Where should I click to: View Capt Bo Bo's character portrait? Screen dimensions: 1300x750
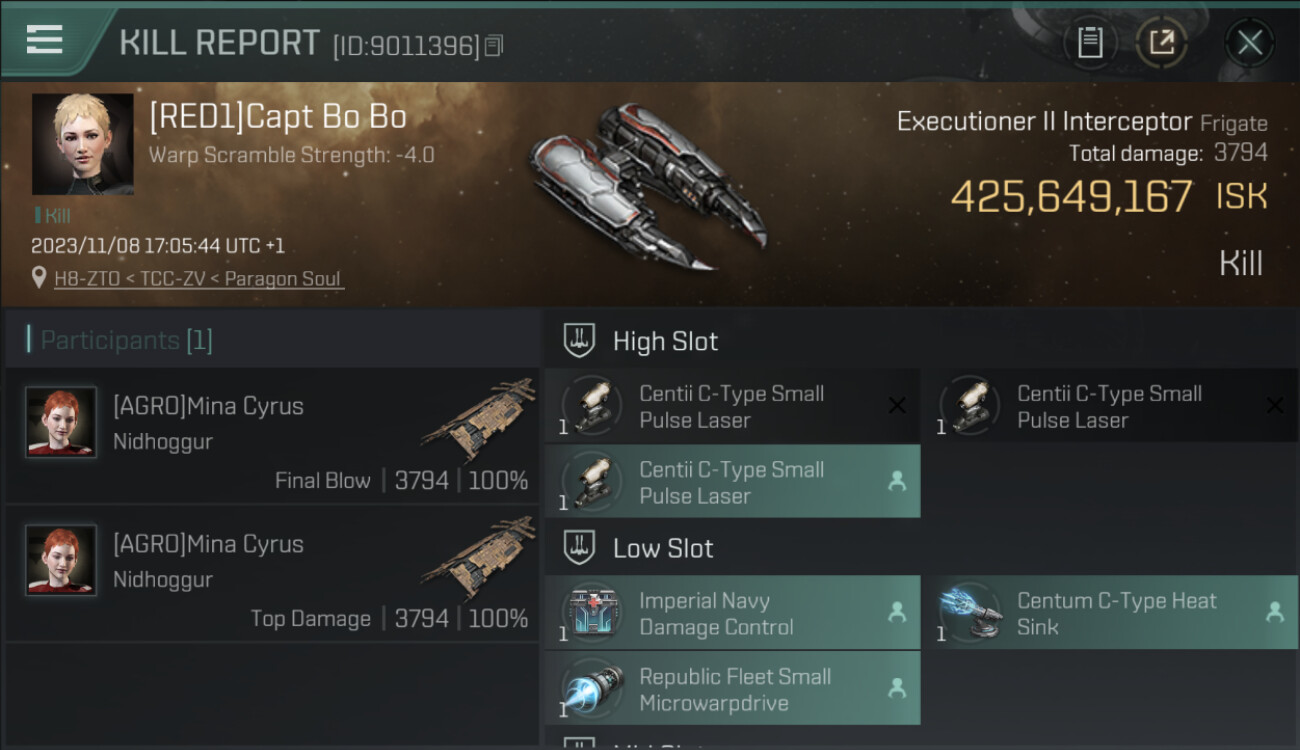click(82, 144)
